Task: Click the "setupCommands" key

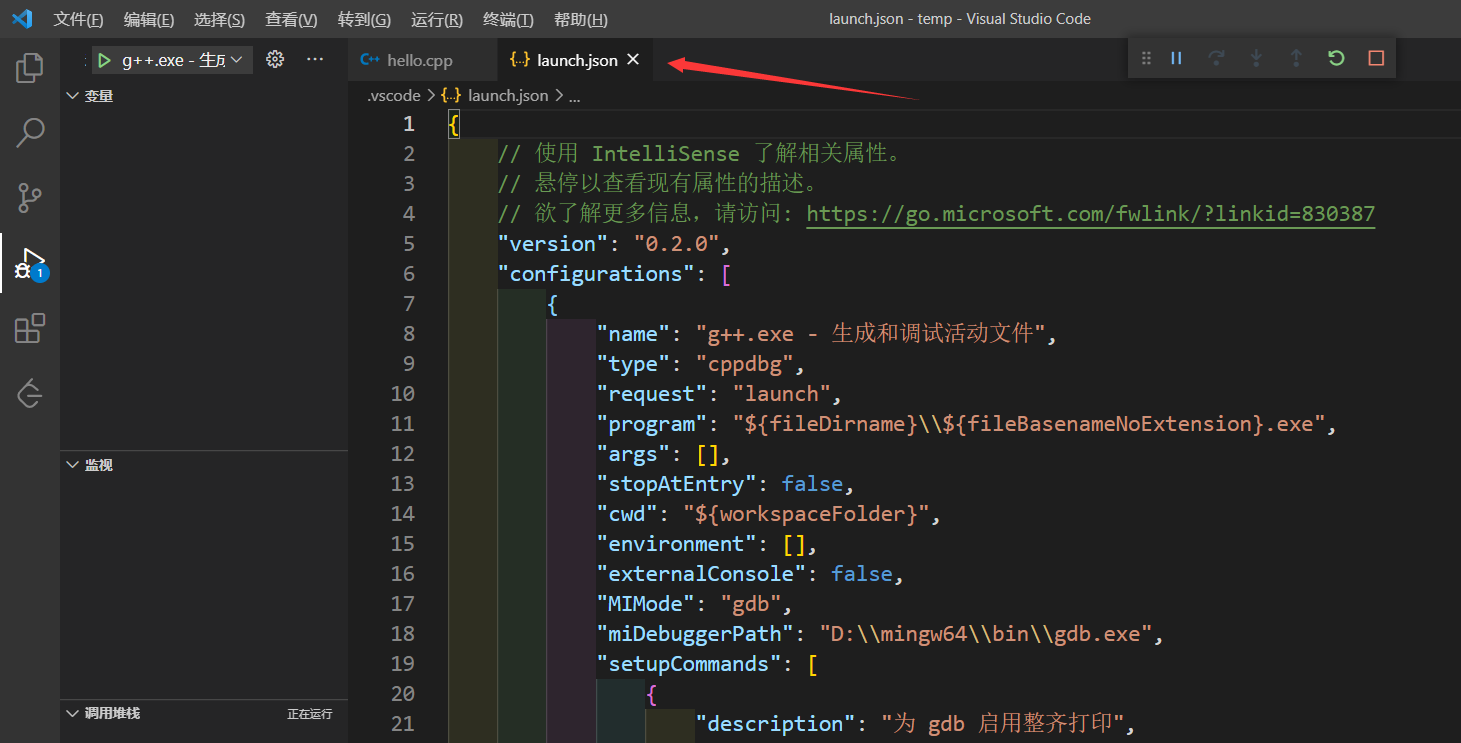Action: point(689,664)
